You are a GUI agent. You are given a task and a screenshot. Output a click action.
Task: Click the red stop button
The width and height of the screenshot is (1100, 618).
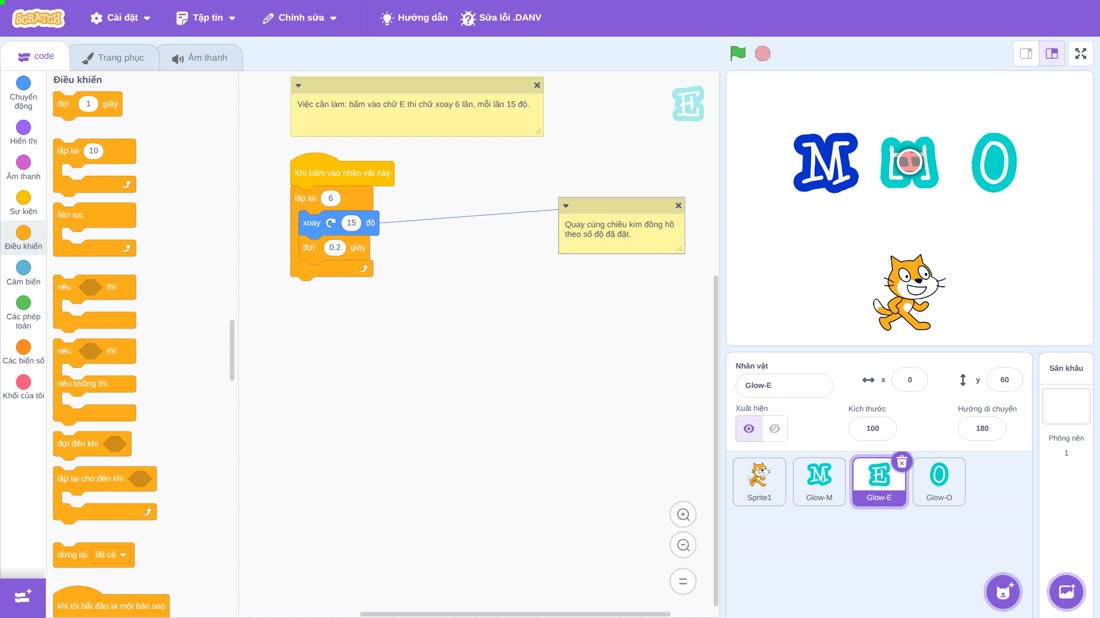click(763, 53)
